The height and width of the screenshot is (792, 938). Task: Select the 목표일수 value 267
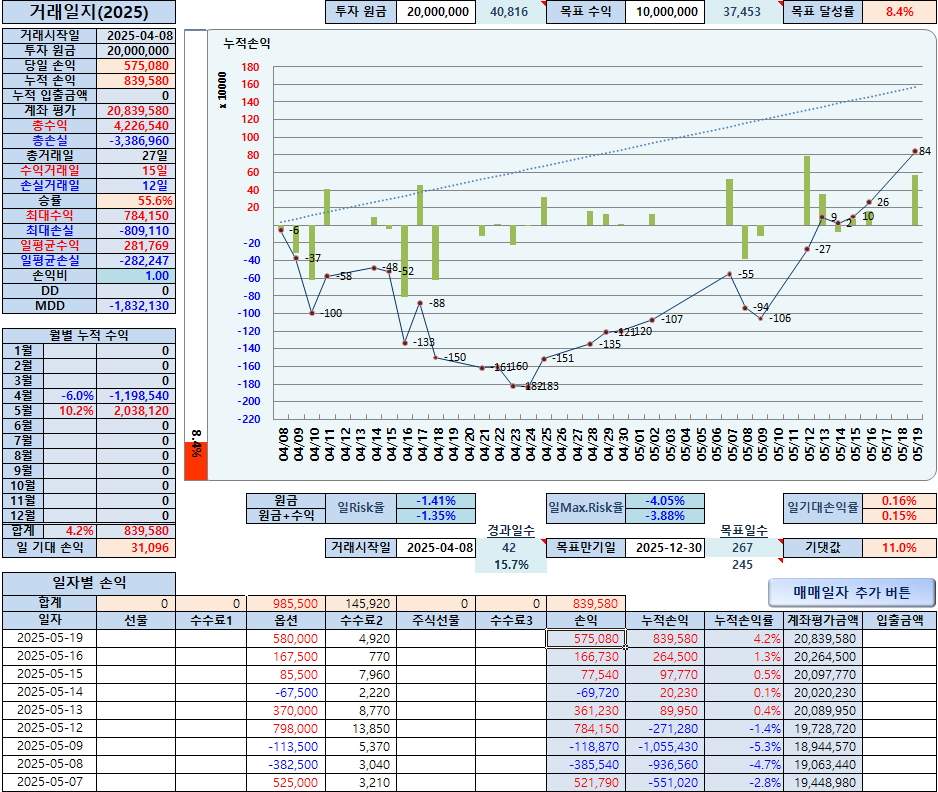744,547
